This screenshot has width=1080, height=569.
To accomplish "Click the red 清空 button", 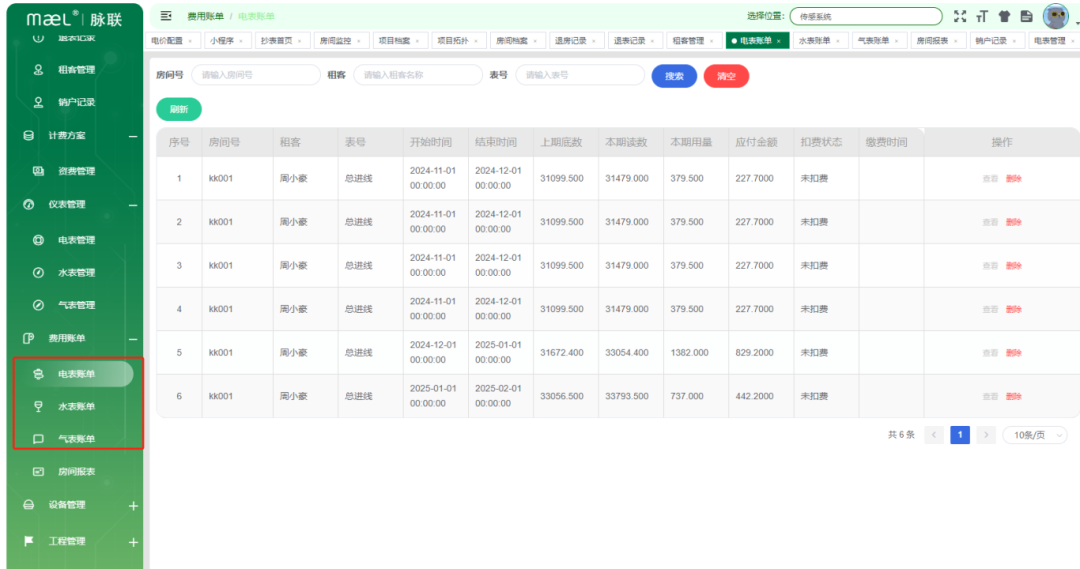I will (x=726, y=76).
